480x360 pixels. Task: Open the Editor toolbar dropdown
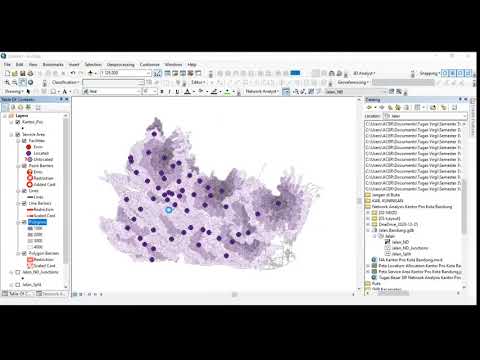click(198, 82)
